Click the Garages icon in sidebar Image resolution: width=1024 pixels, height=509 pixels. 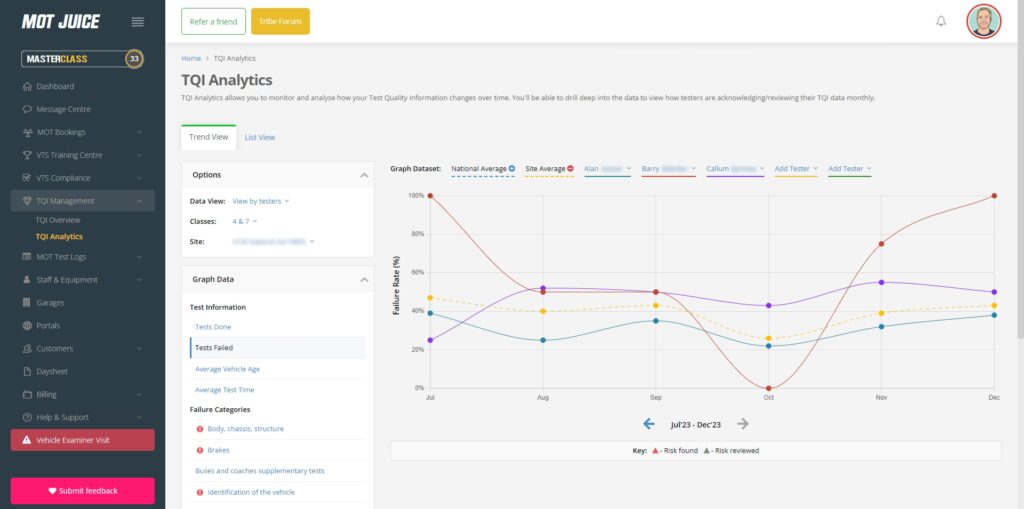tap(28, 303)
